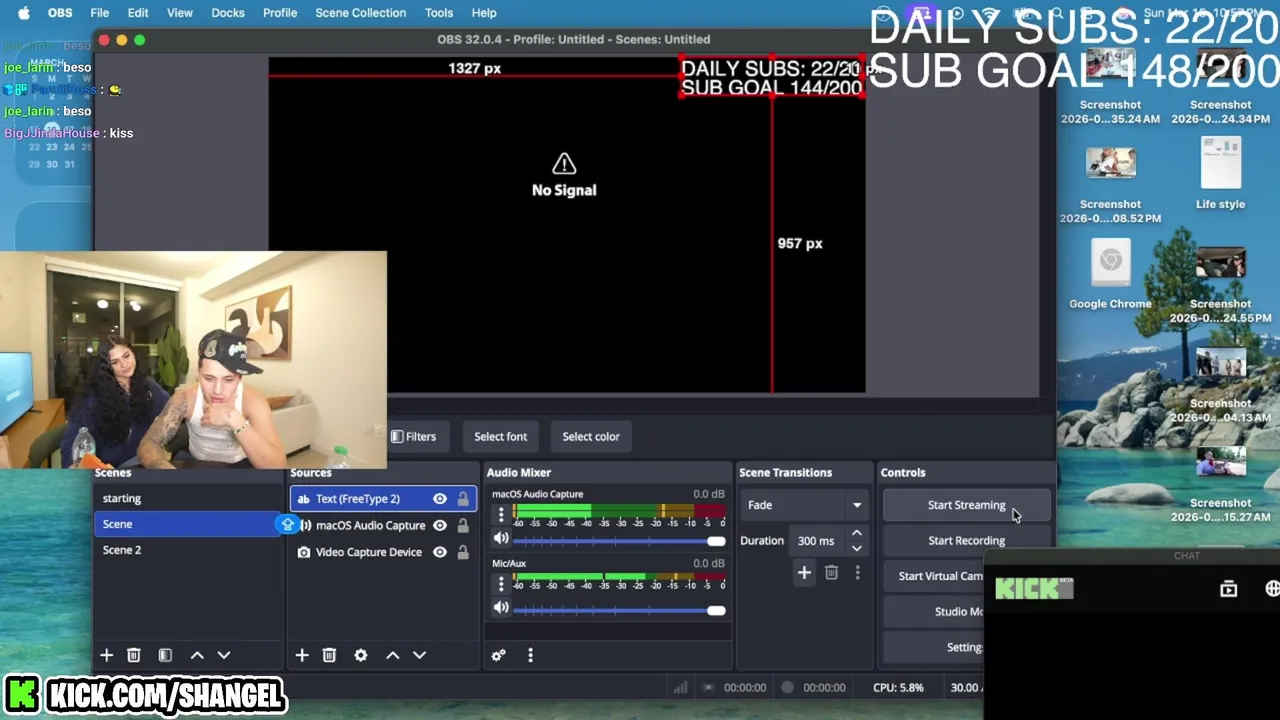Open Docks menu
This screenshot has width=1280, height=720.
(228, 13)
